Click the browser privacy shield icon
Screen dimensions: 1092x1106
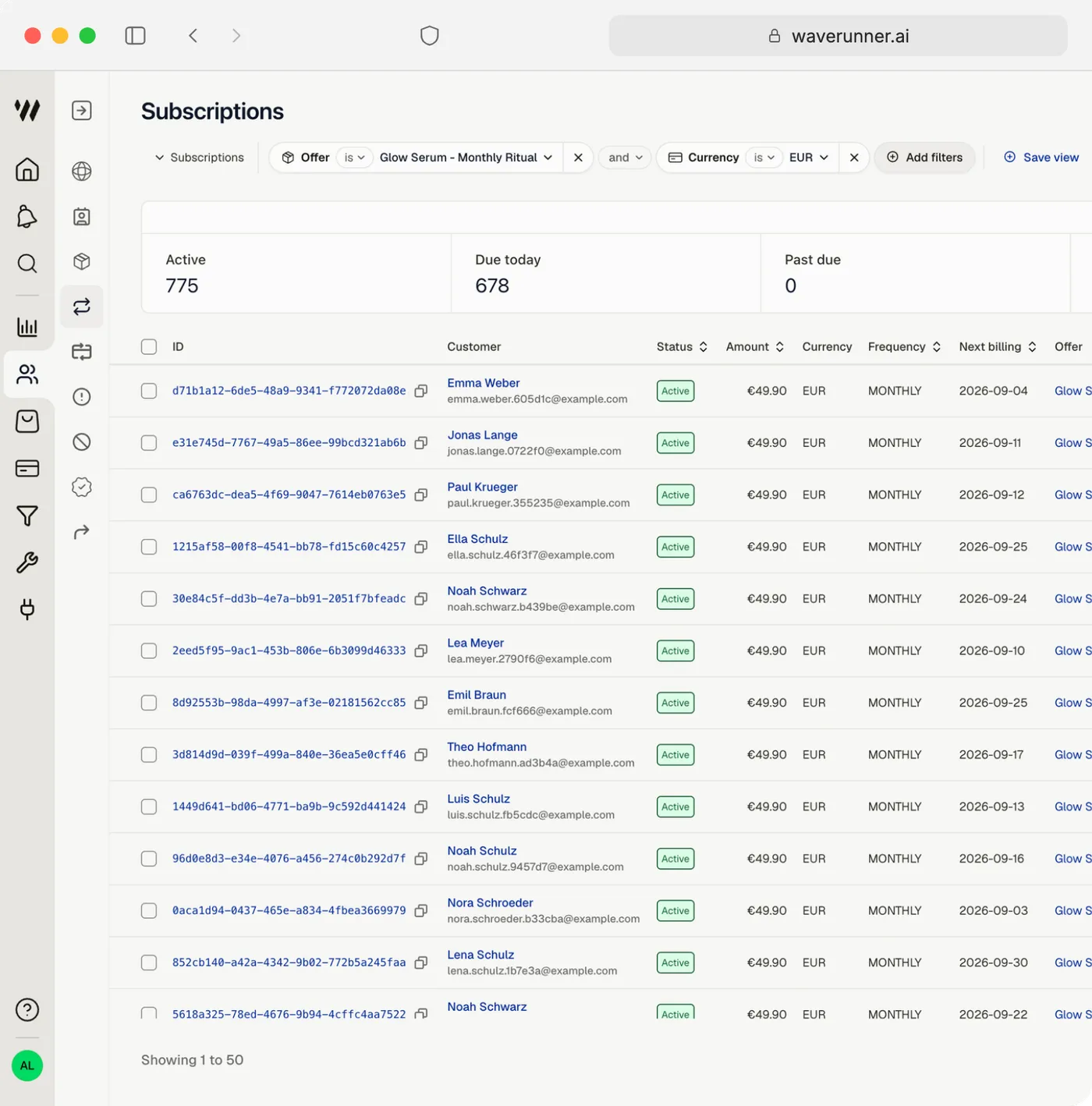click(x=430, y=36)
